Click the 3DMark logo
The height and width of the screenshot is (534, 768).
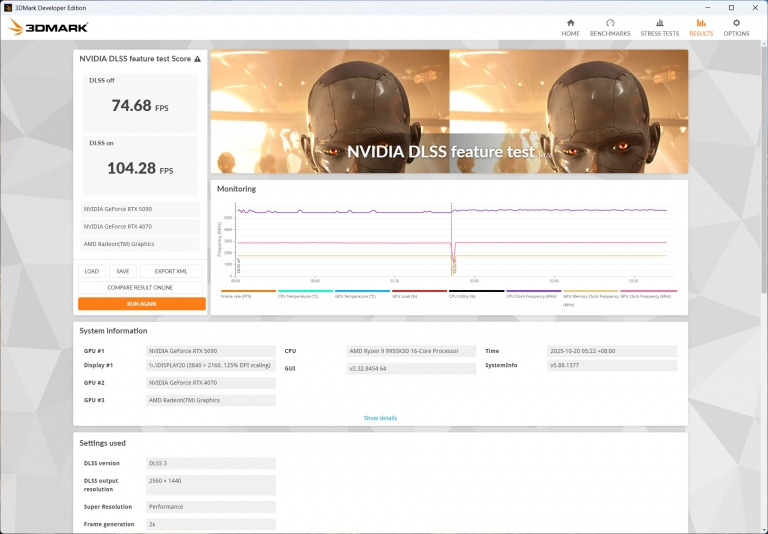coord(48,27)
